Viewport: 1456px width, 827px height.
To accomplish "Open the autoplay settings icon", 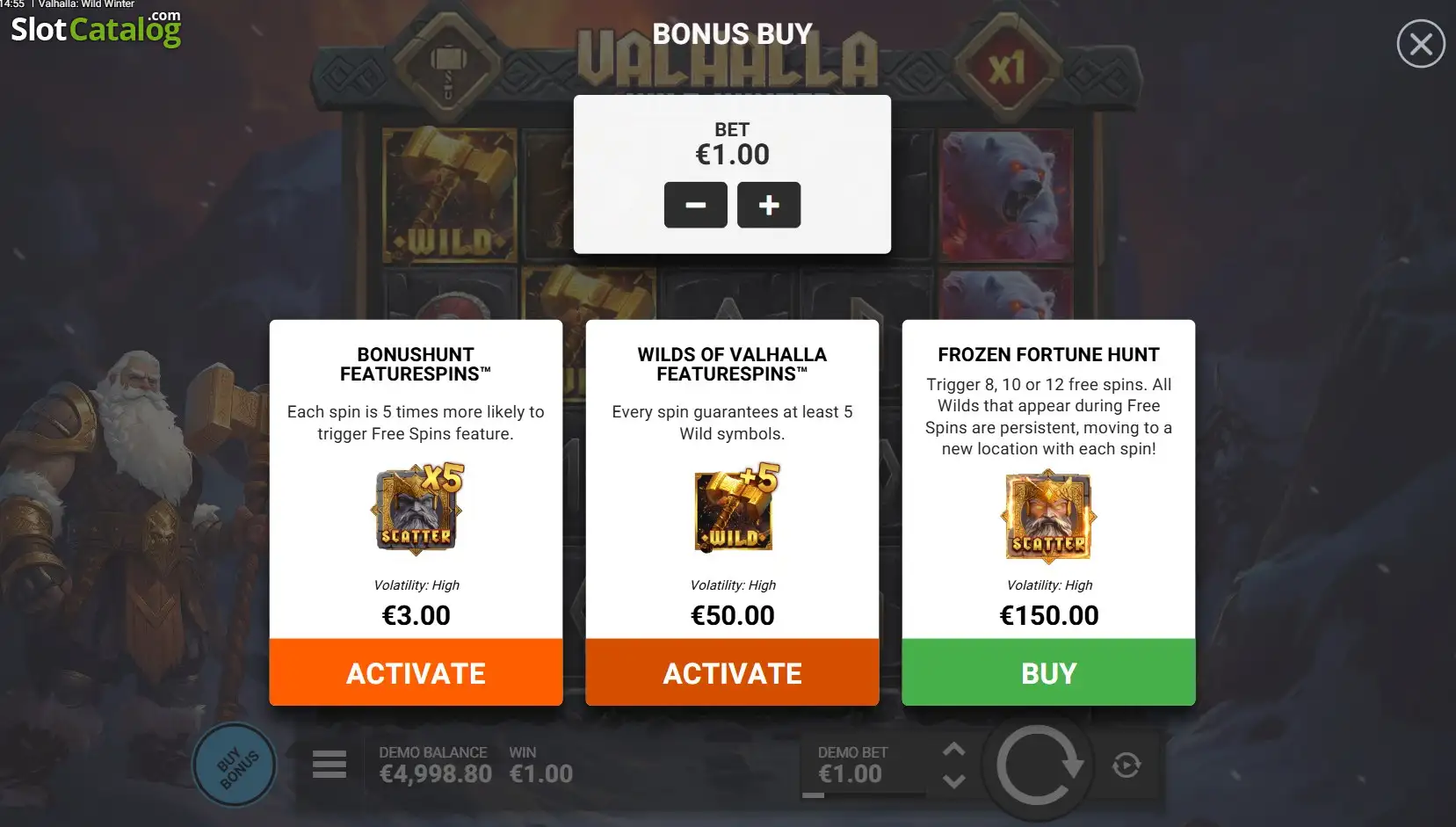I will (x=1126, y=765).
